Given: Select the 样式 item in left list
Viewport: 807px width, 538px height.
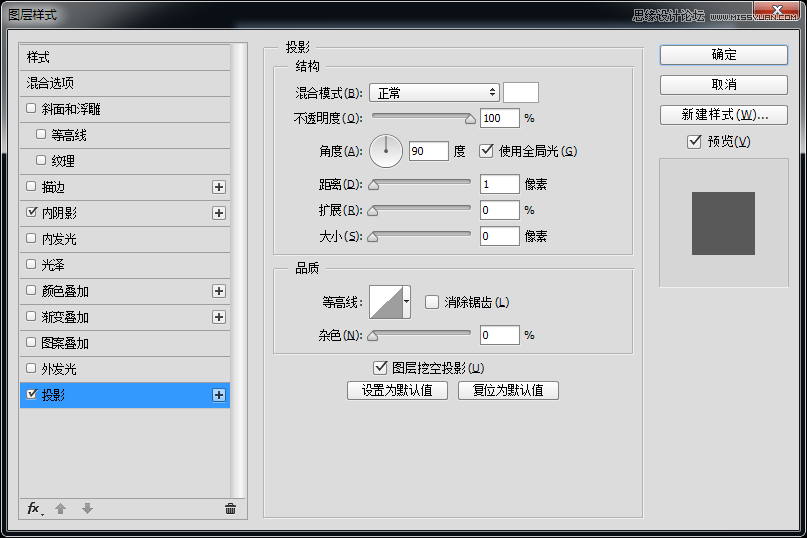Looking at the screenshot, I should 125,57.
